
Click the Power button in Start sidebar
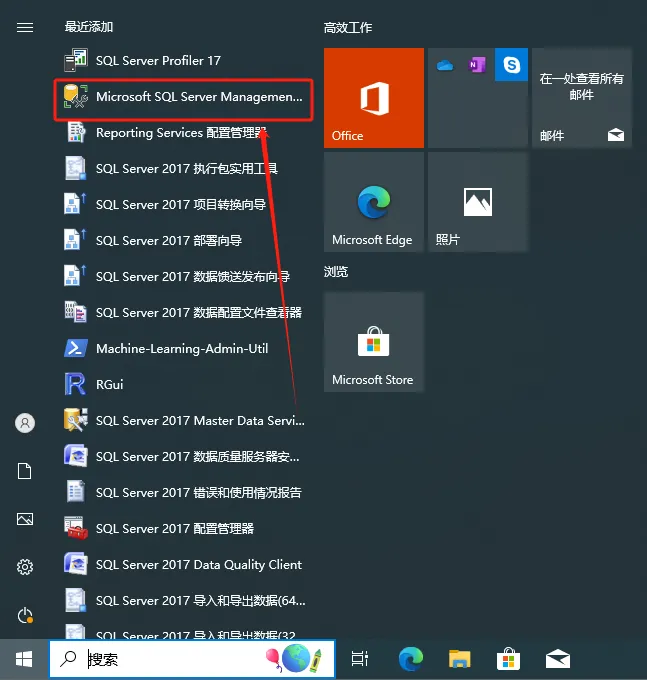(x=25, y=615)
